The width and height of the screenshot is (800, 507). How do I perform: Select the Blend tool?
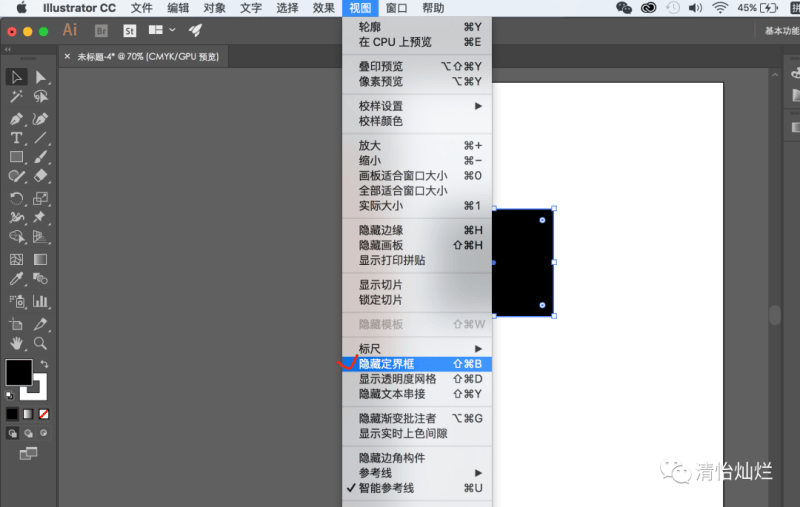pyautogui.click(x=40, y=278)
